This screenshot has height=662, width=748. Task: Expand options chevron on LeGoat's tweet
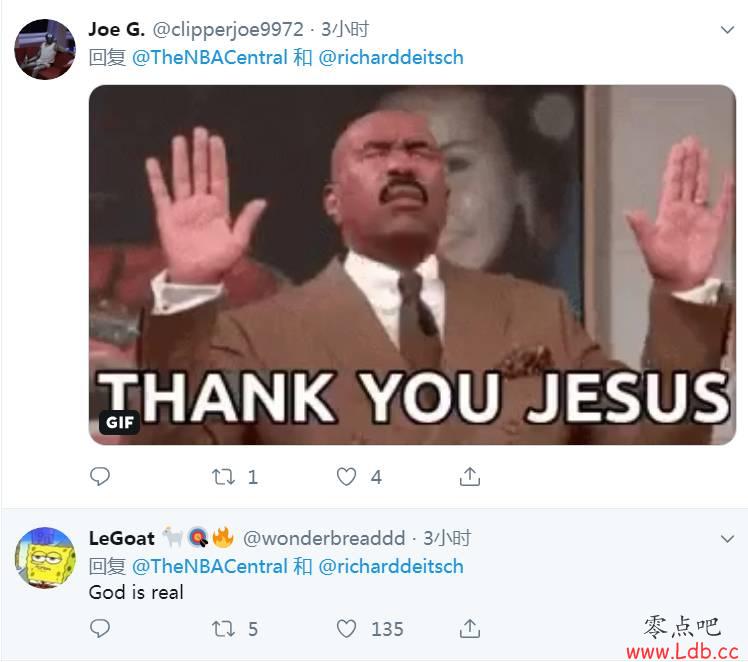[x=727, y=539]
